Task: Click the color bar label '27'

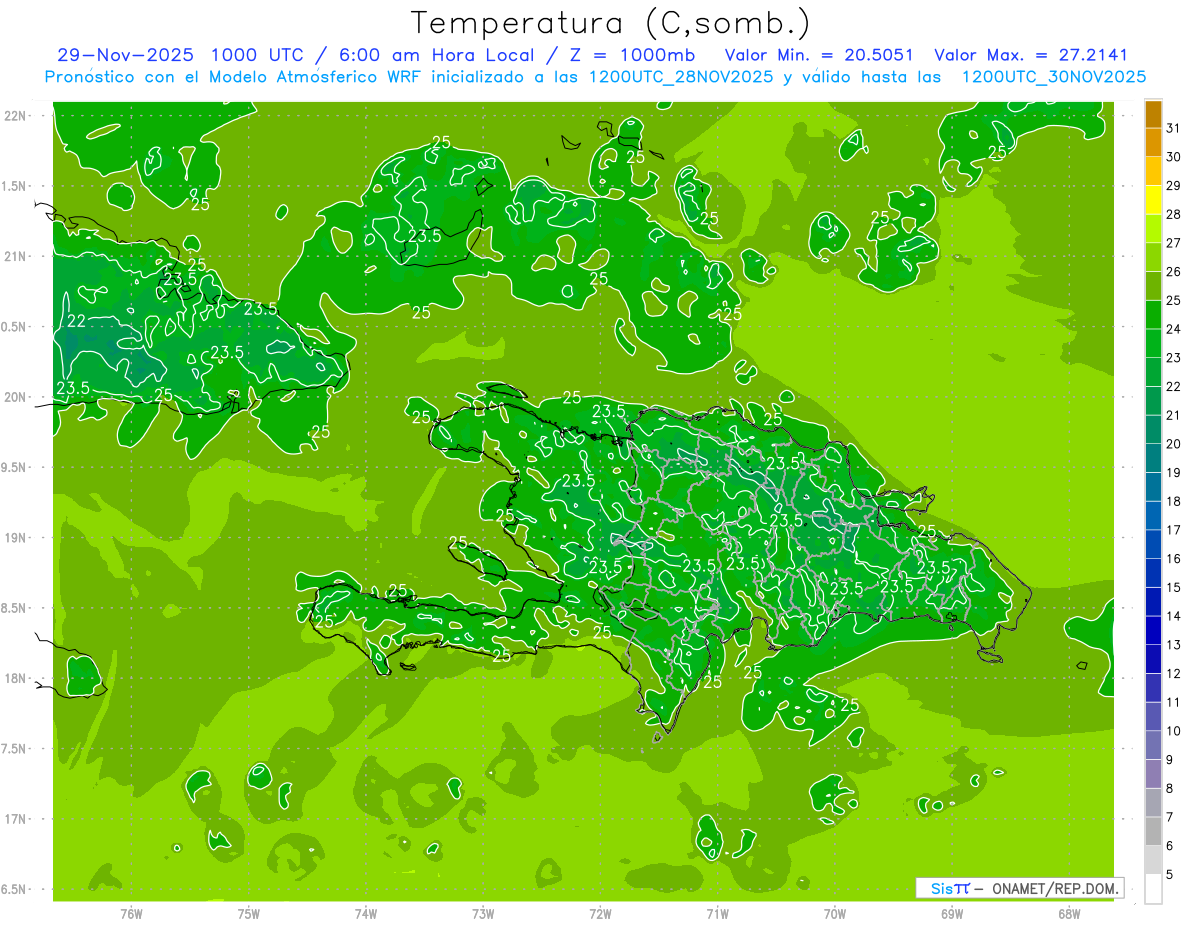Action: click(1173, 242)
